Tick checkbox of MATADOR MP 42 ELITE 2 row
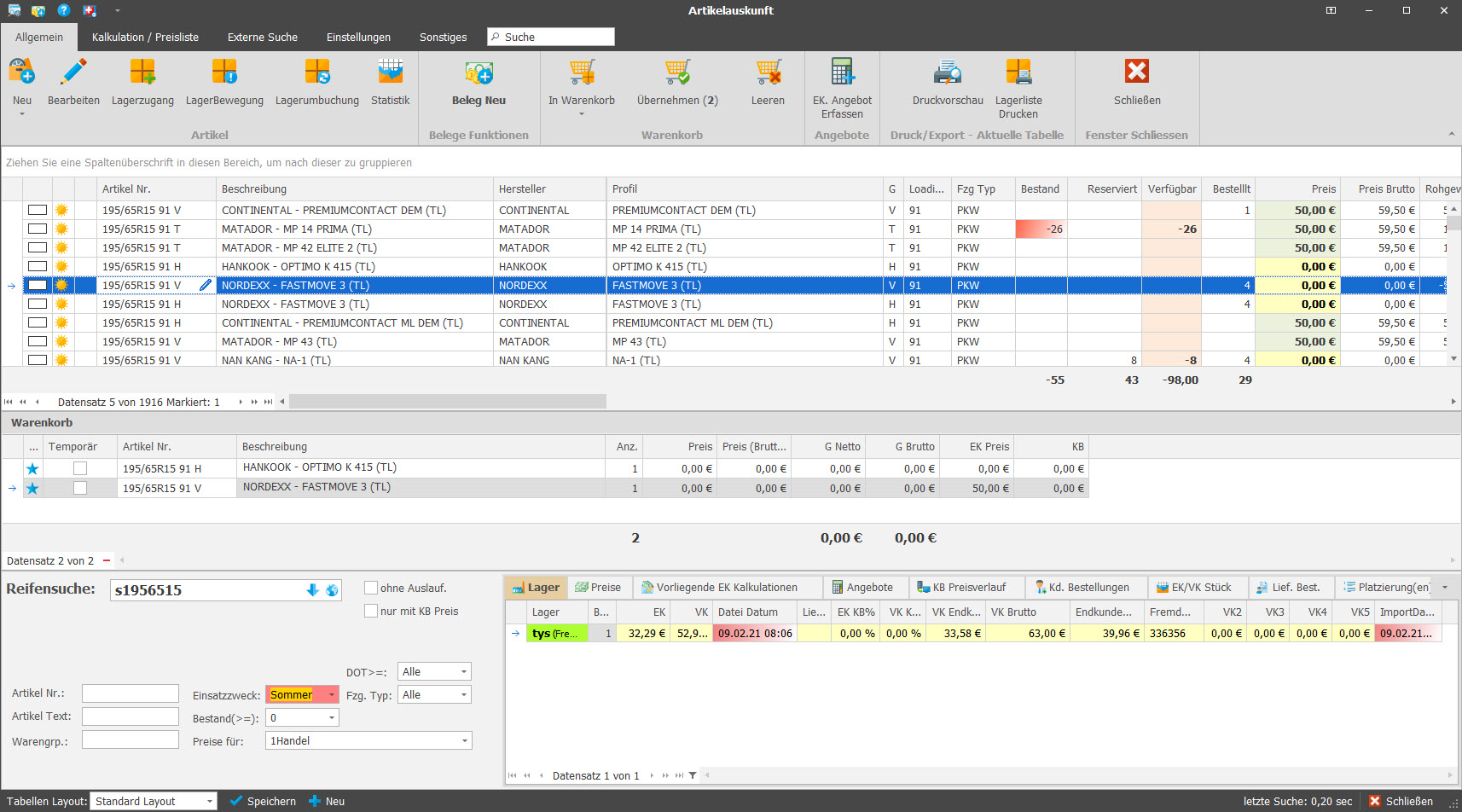 38,247
